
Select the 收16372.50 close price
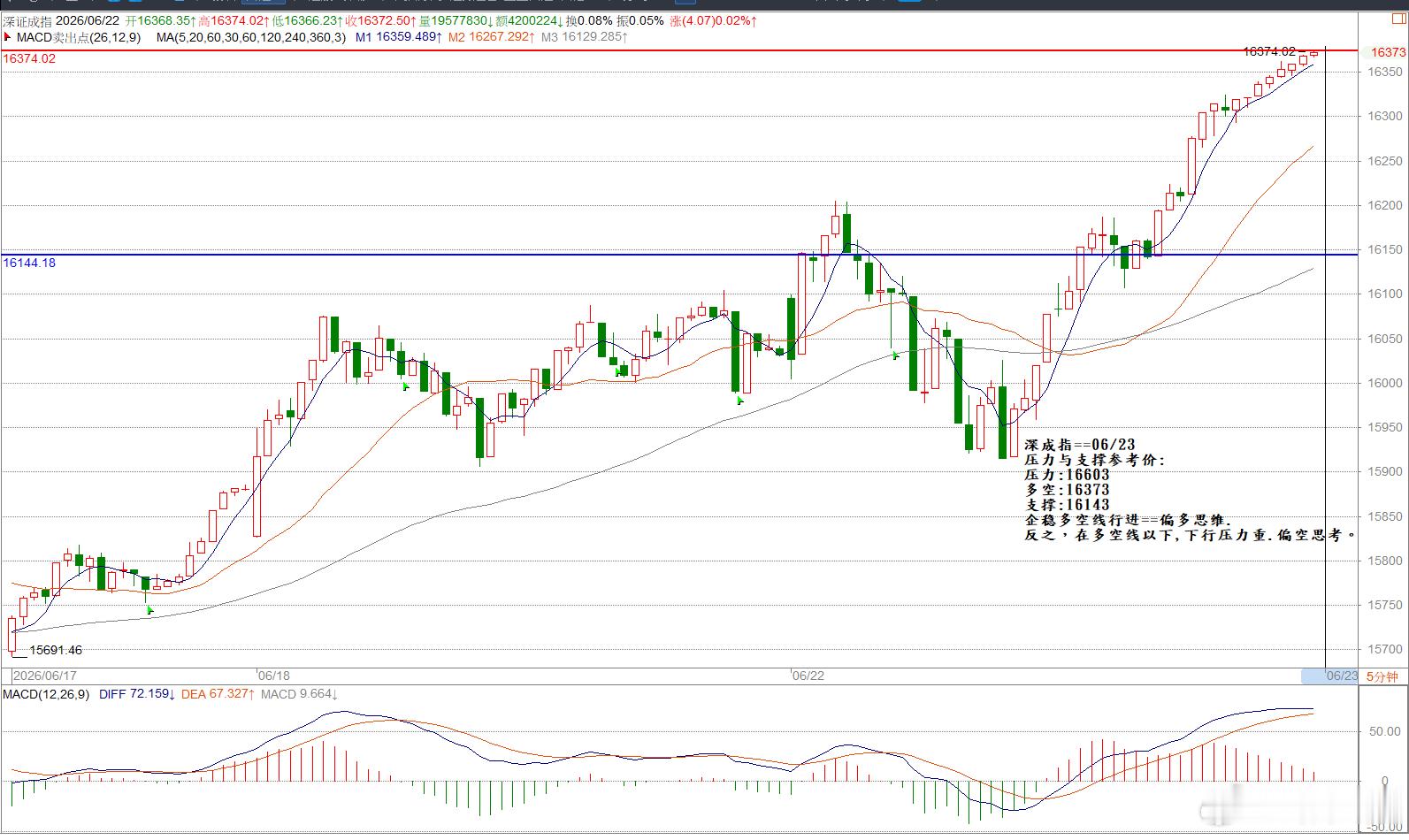379,20
